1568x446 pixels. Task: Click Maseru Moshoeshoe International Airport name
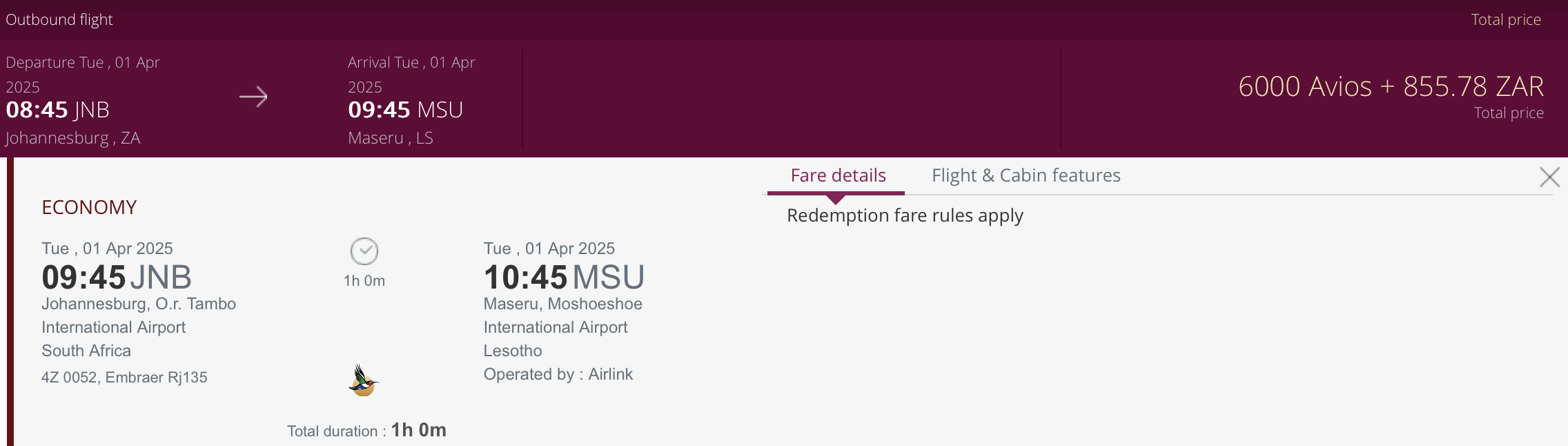coord(562,316)
